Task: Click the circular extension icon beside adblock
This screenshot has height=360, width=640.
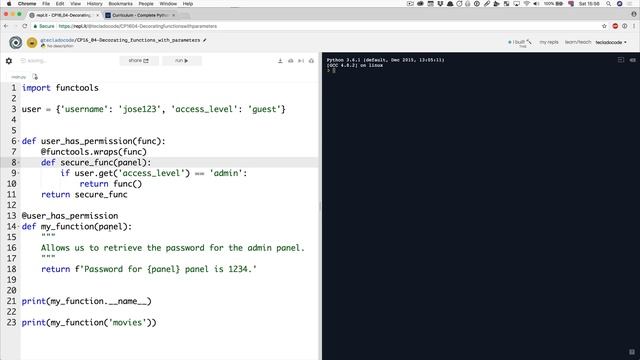Action: pyautogui.click(x=624, y=26)
